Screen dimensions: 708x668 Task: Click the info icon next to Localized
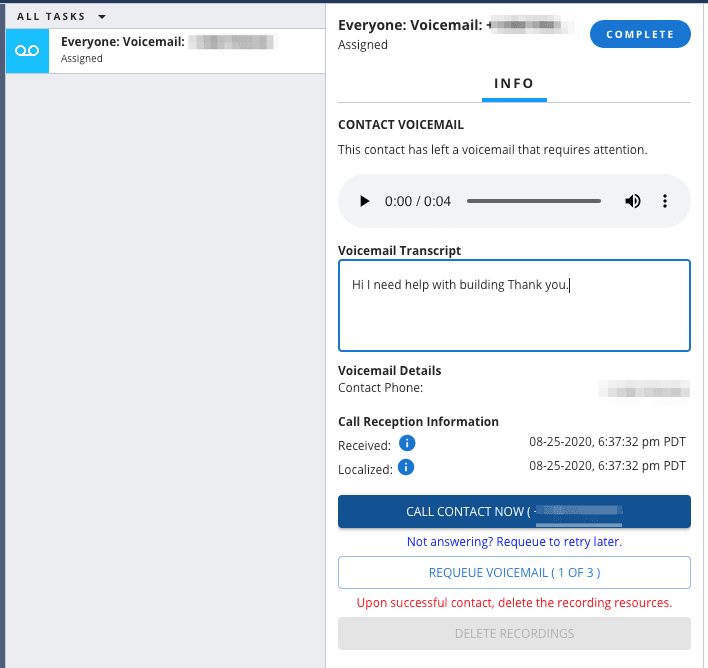point(407,467)
